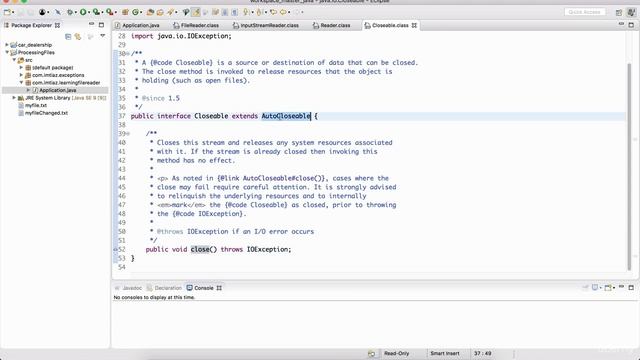The width and height of the screenshot is (640, 360).
Task: Select myfile.txt in Package Explorer
Action: click(36, 105)
